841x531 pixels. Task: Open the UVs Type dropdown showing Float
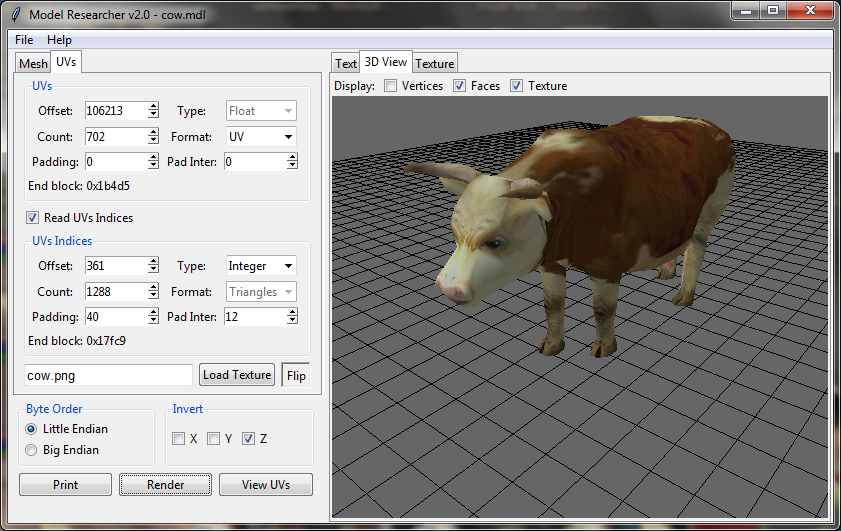pos(261,111)
